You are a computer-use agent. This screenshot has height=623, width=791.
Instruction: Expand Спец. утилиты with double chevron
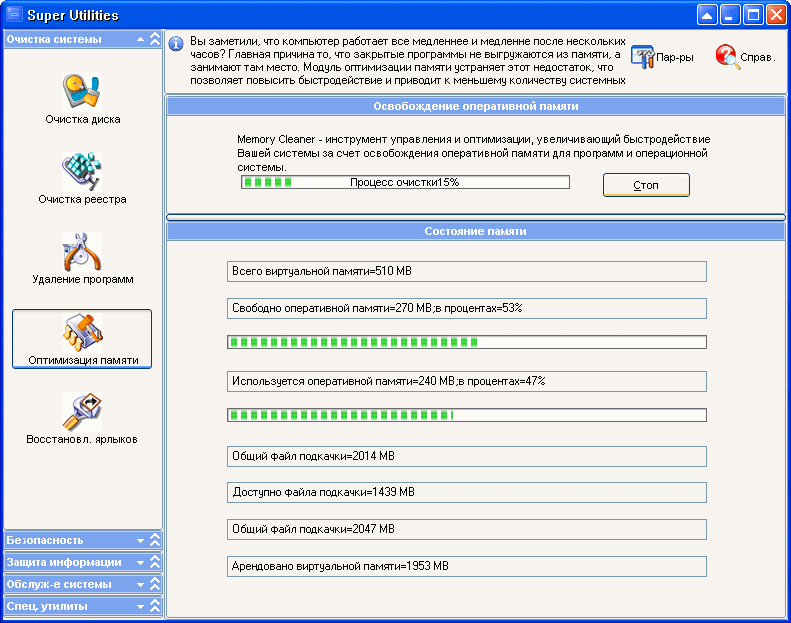pos(155,606)
